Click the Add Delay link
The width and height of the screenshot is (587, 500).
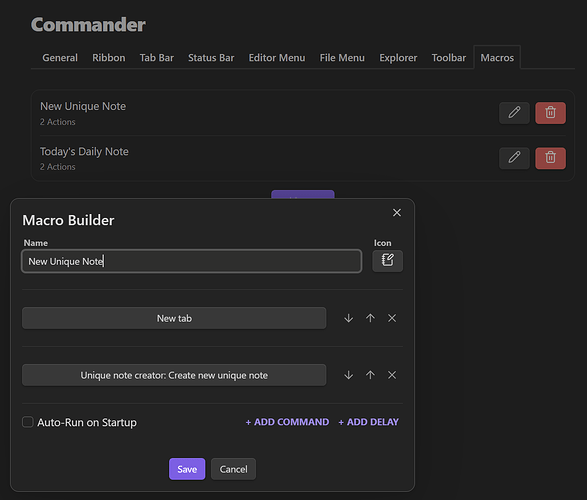pos(368,422)
